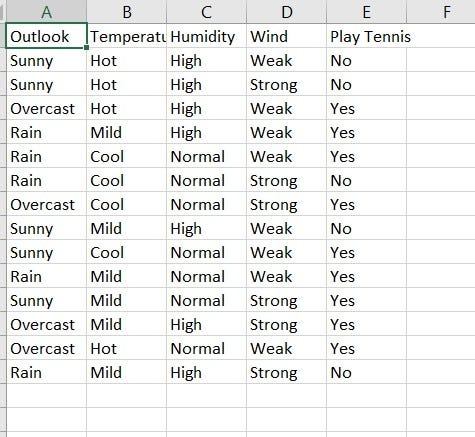This screenshot has height=437, width=475.
Task: Select column F header
Action: tap(441, 12)
